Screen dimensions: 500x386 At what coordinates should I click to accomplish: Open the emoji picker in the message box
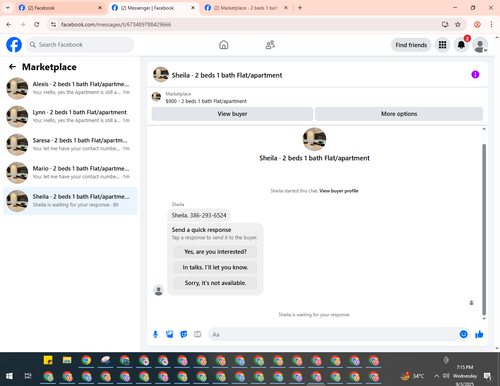(x=463, y=334)
